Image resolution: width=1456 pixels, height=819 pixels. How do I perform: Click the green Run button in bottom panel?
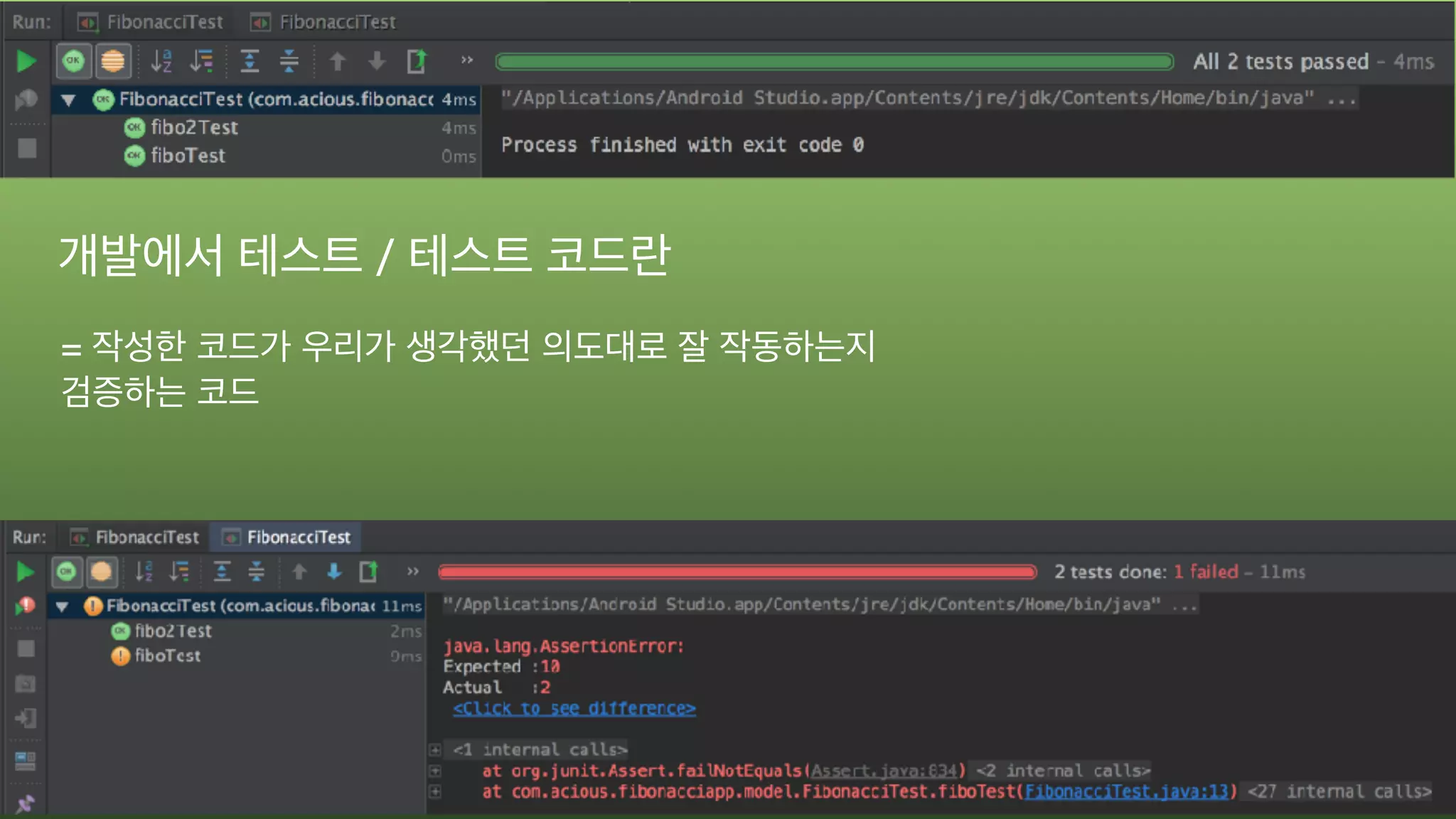click(25, 572)
